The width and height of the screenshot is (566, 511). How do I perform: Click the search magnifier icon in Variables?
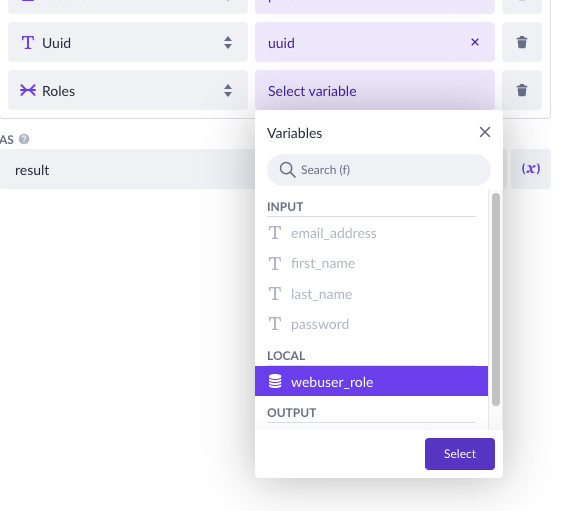(x=287, y=170)
